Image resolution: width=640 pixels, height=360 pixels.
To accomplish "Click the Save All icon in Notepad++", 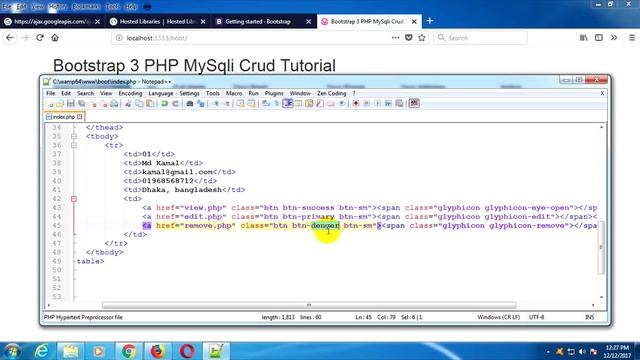I will [82, 104].
